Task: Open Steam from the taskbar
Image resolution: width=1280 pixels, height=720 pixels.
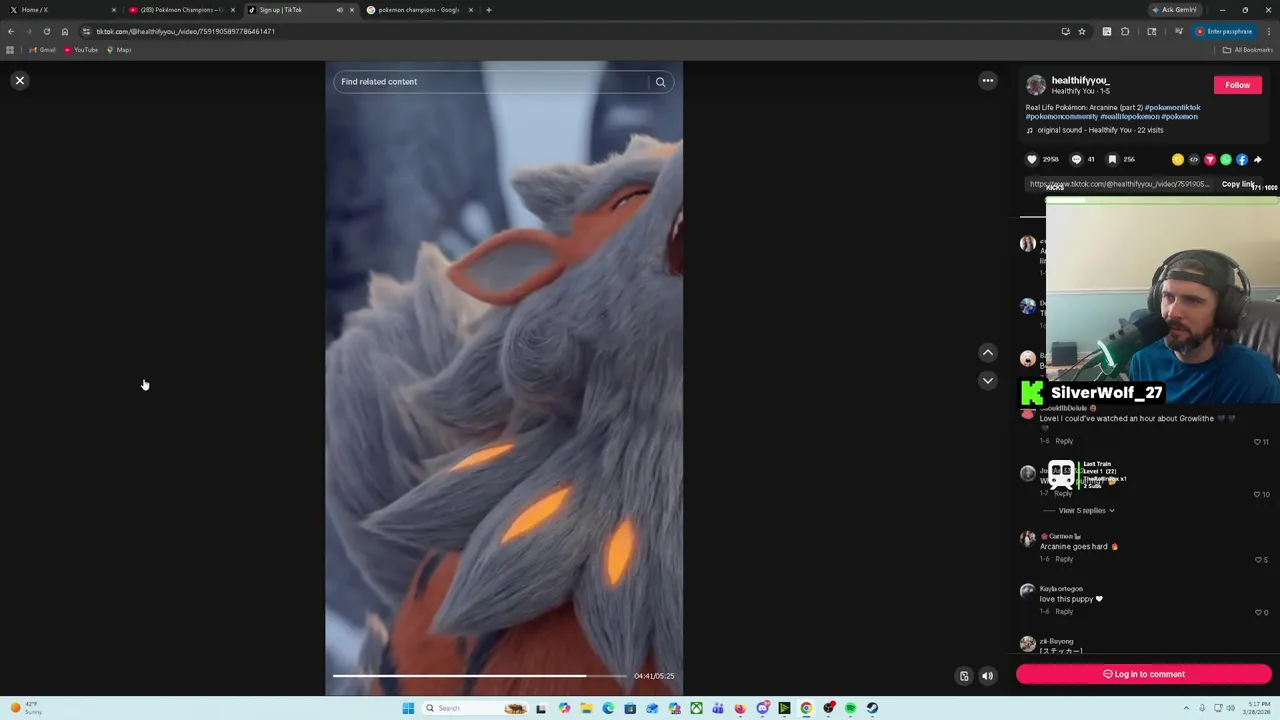Action: click(x=872, y=708)
